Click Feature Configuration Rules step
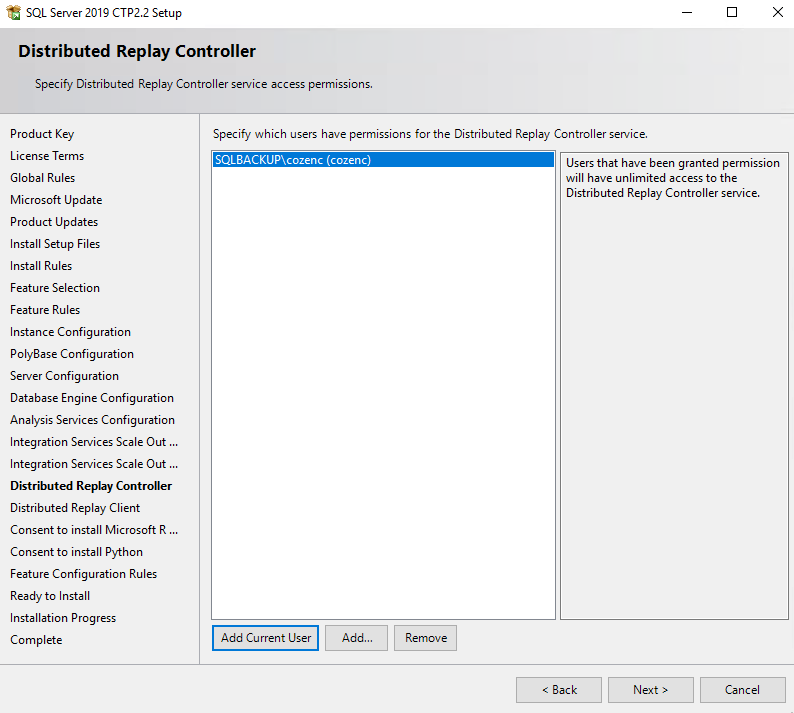The width and height of the screenshot is (794, 713). [84, 574]
